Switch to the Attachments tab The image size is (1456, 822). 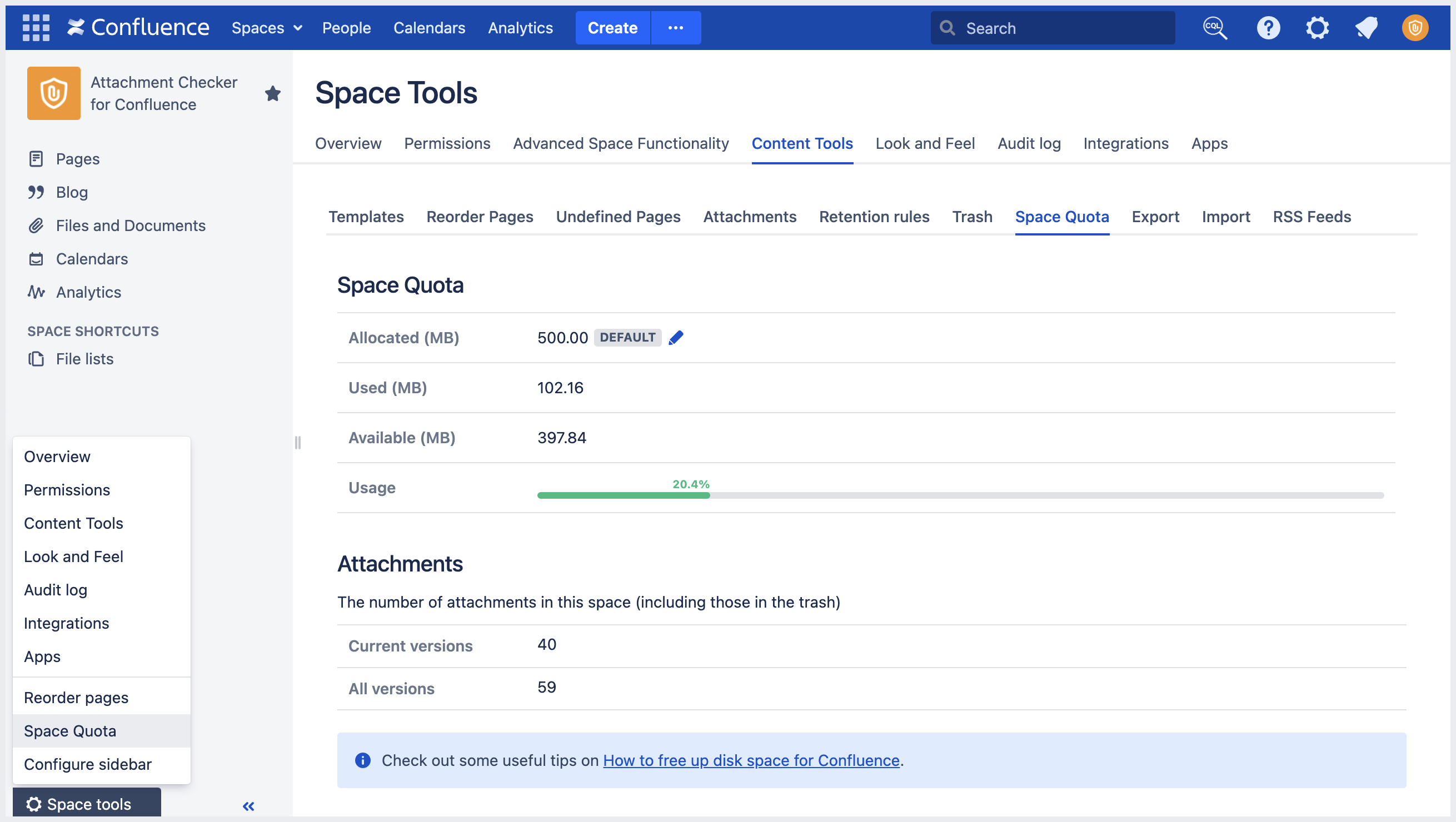click(750, 217)
